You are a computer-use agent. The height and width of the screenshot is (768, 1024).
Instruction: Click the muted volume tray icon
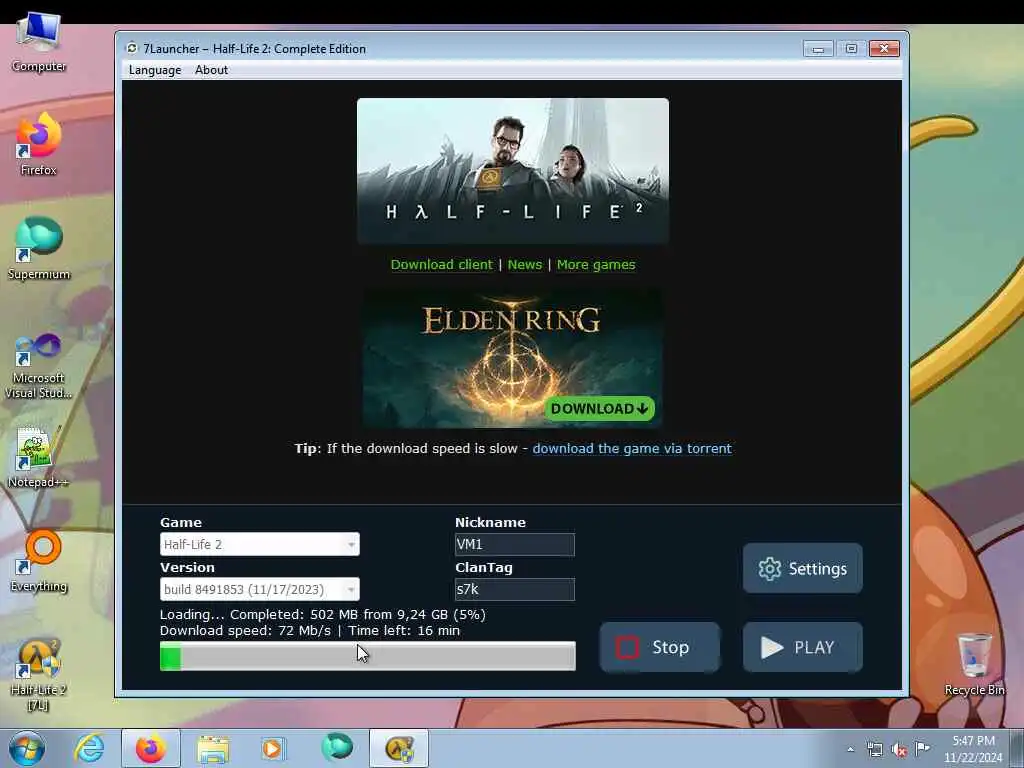tap(899, 750)
